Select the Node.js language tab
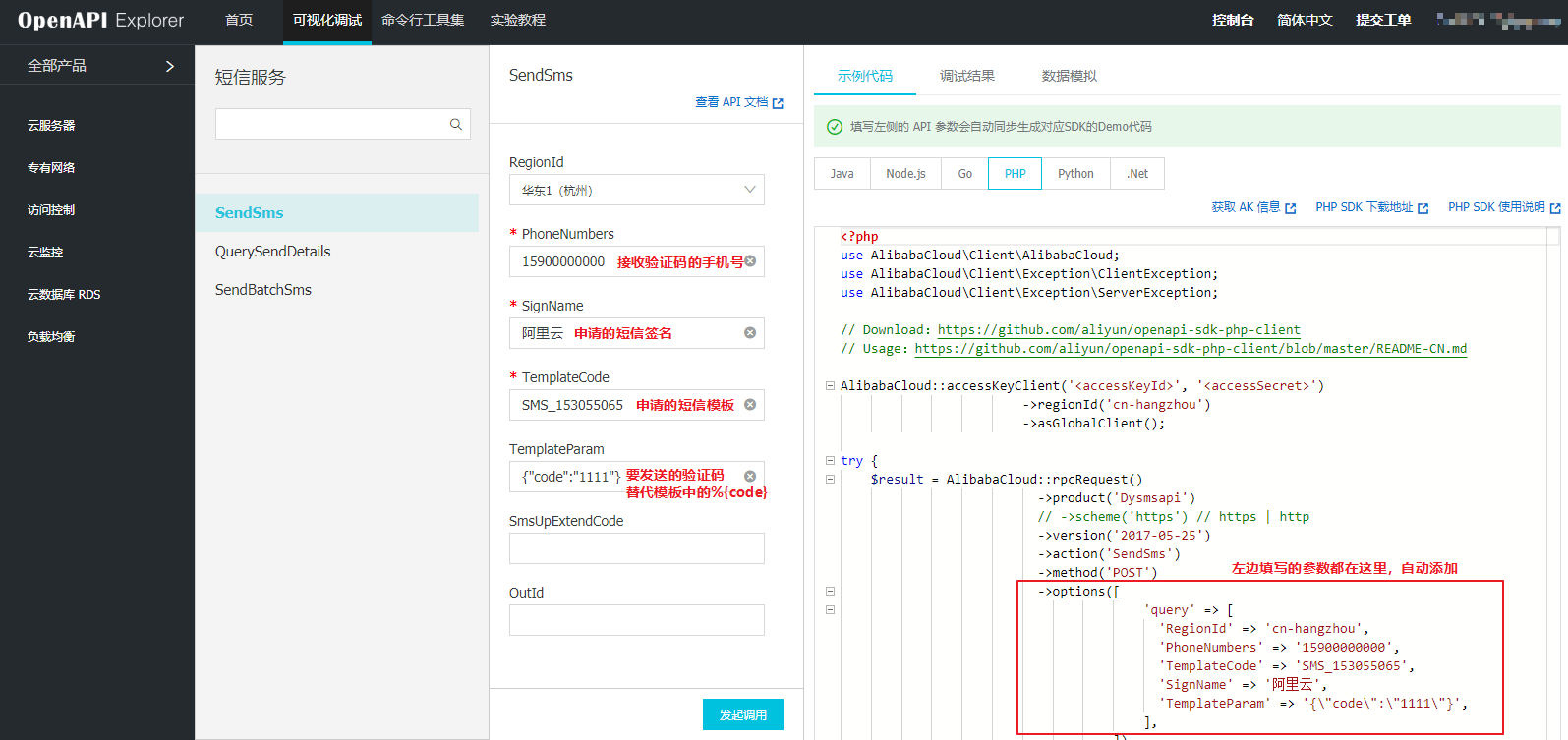1568x740 pixels. (x=905, y=174)
